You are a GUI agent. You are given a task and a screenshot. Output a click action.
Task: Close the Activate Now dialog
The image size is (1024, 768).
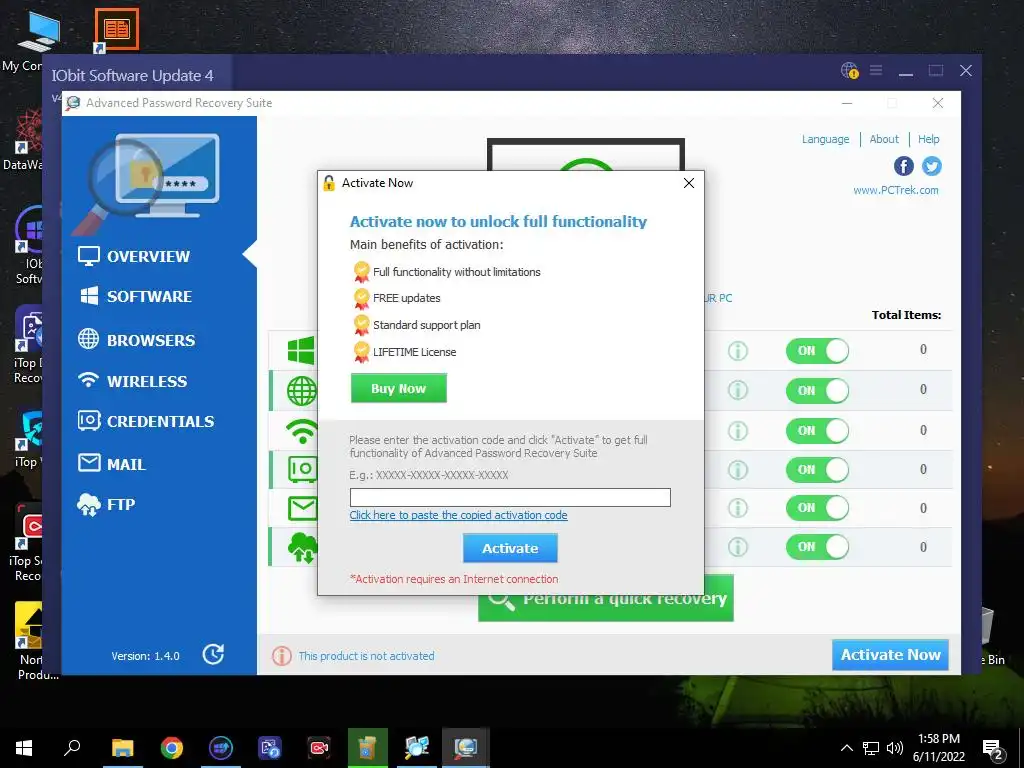(x=688, y=183)
